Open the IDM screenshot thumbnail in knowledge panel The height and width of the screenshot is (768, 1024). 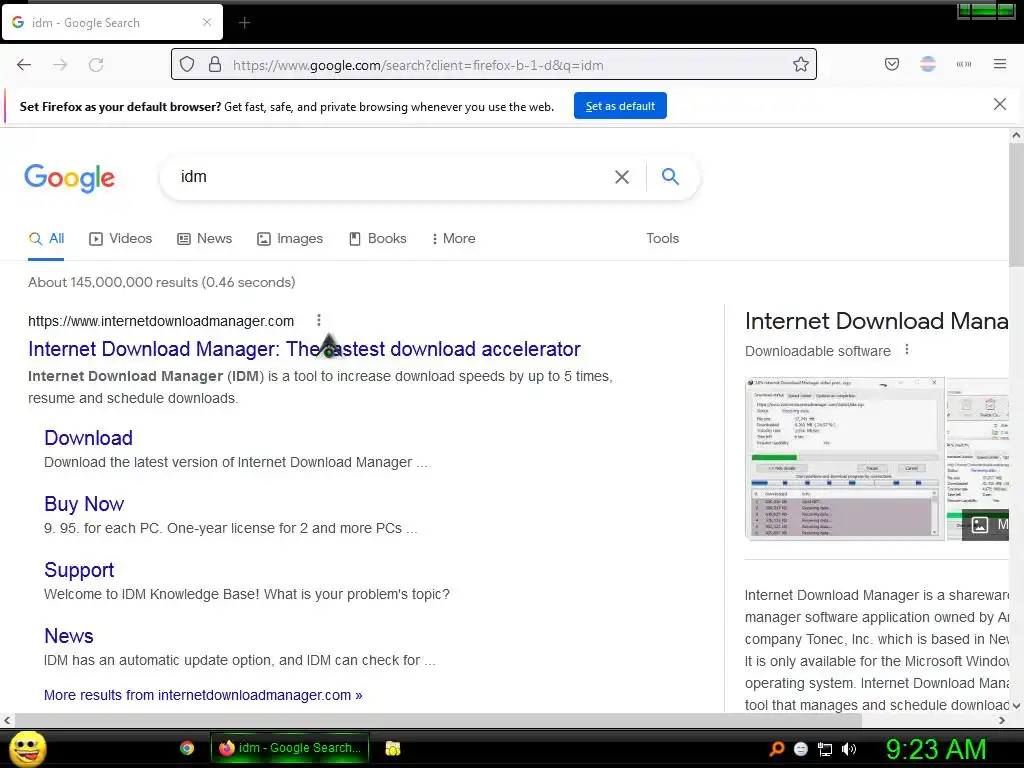point(844,458)
